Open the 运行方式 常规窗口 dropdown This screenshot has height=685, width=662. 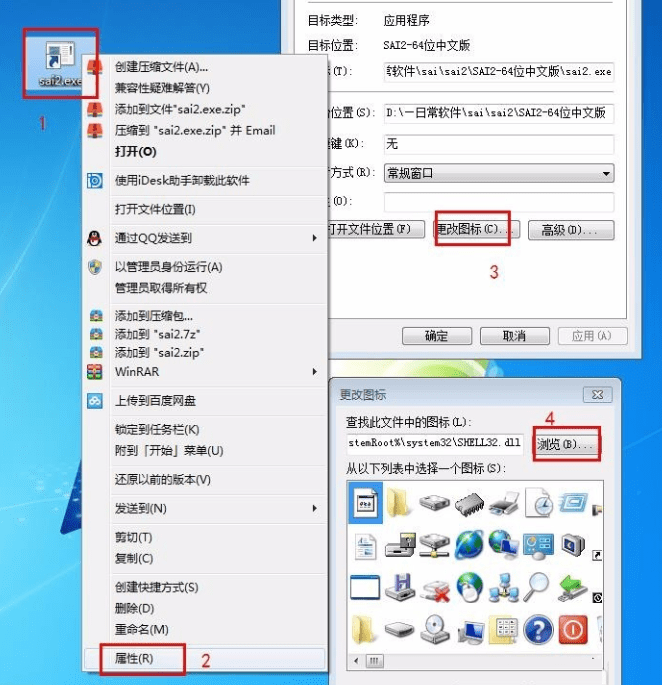499,173
